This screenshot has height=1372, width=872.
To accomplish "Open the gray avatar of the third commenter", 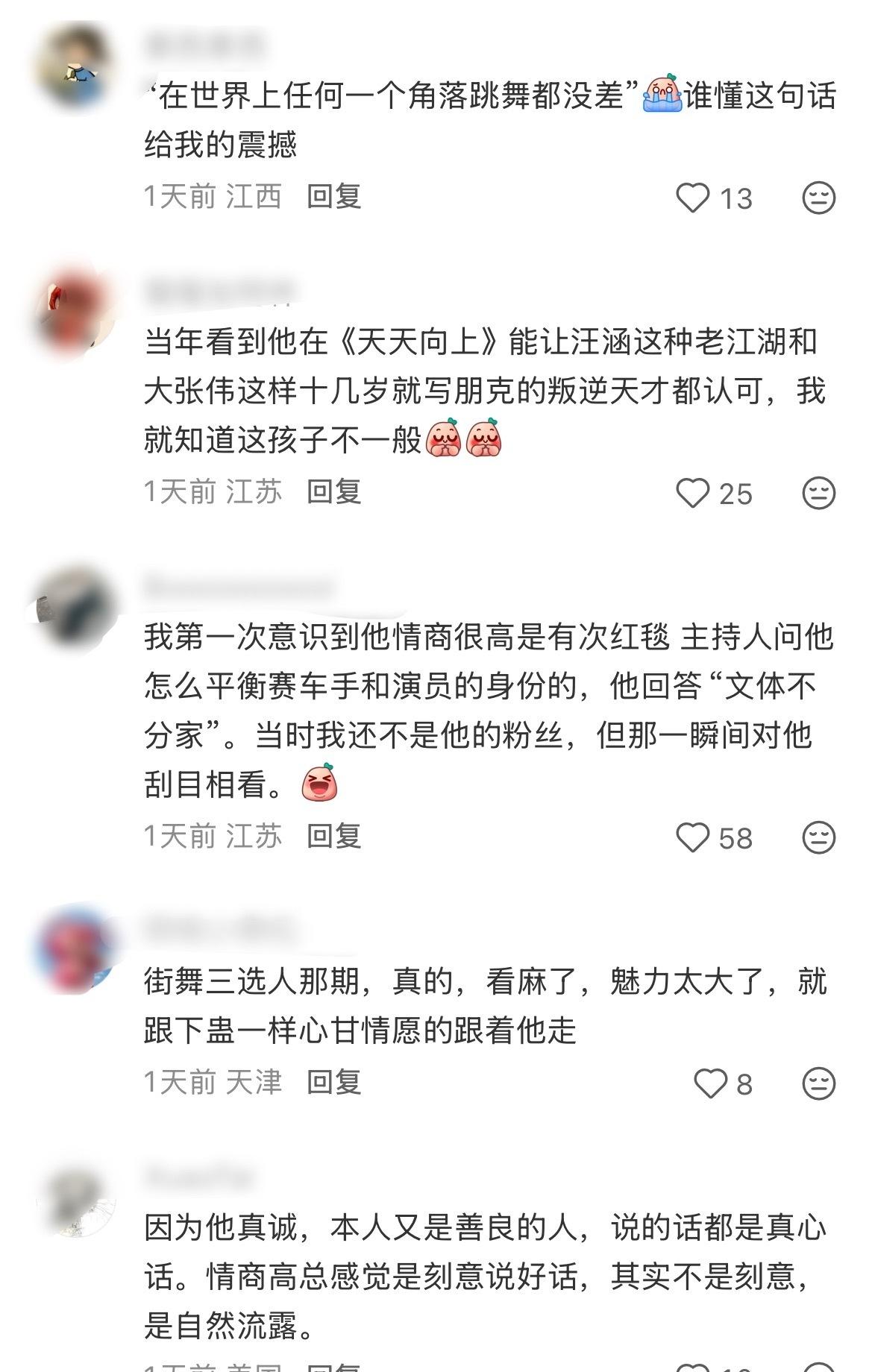I will click(x=78, y=608).
